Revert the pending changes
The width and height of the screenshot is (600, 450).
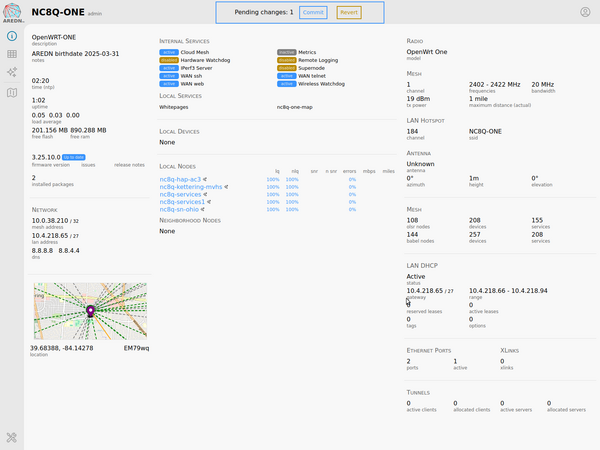point(348,13)
